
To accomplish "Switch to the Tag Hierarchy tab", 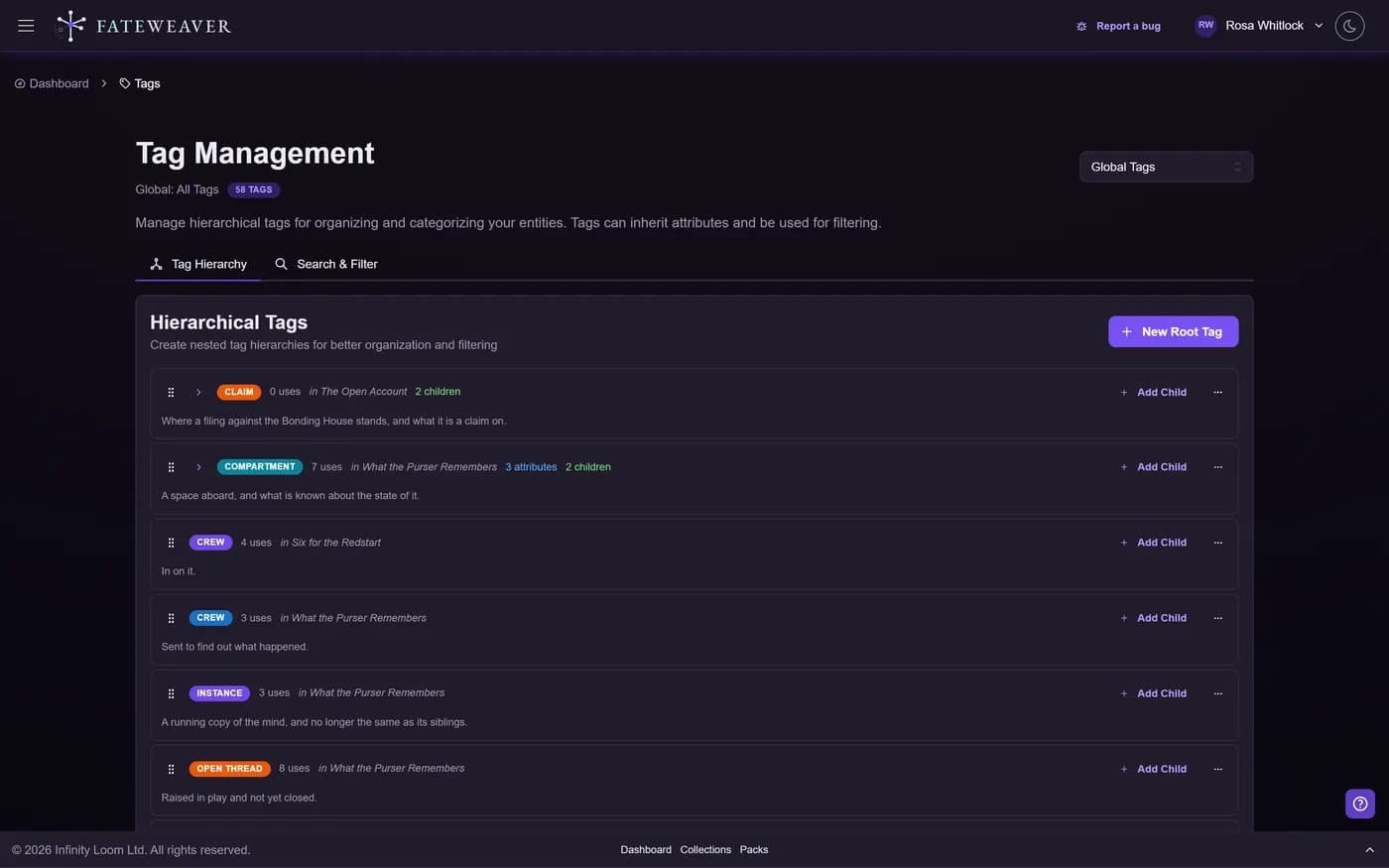I will (198, 264).
